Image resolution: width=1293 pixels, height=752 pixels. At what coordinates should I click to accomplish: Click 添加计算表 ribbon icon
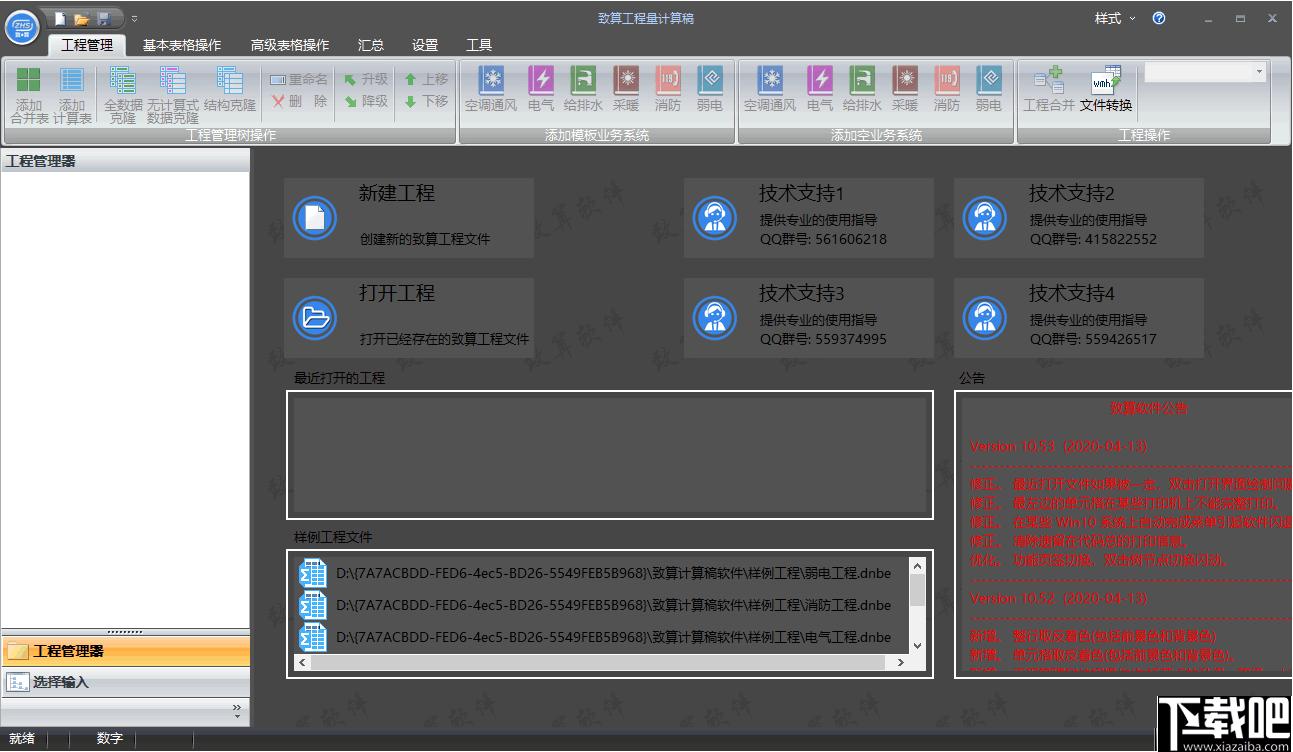coord(72,96)
